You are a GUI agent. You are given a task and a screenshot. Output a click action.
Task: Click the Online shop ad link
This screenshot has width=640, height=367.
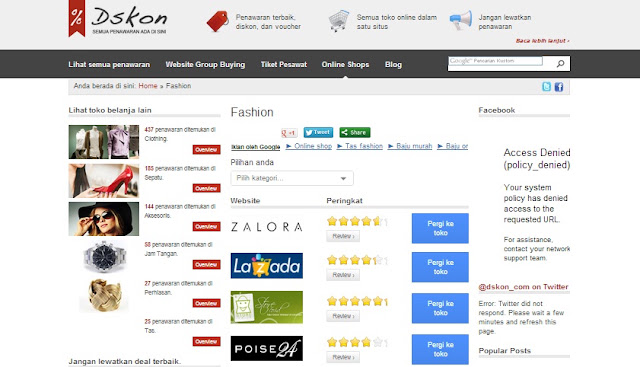(x=313, y=146)
